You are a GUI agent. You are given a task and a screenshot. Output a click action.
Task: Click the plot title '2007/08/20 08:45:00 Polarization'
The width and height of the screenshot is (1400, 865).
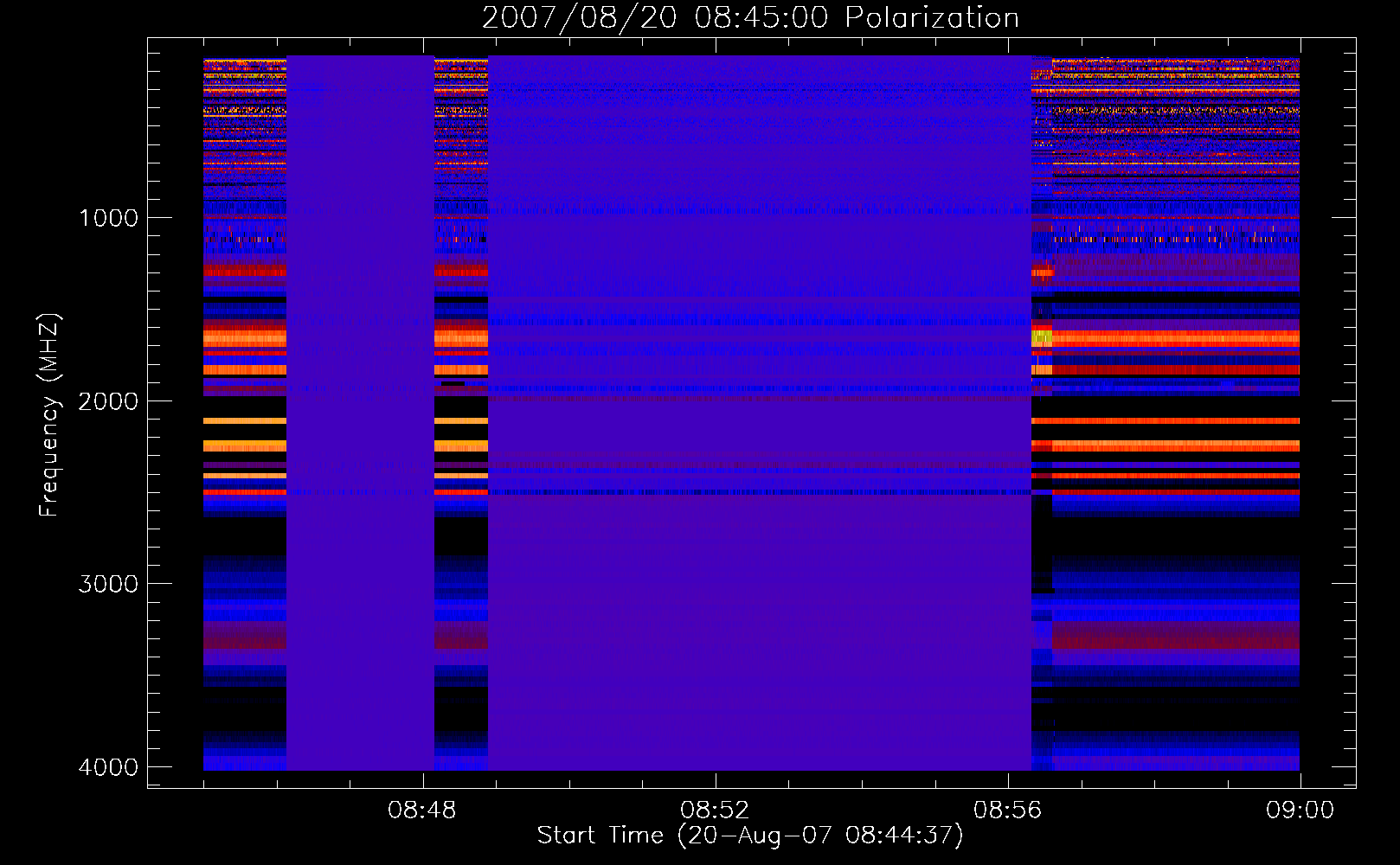coord(750,17)
